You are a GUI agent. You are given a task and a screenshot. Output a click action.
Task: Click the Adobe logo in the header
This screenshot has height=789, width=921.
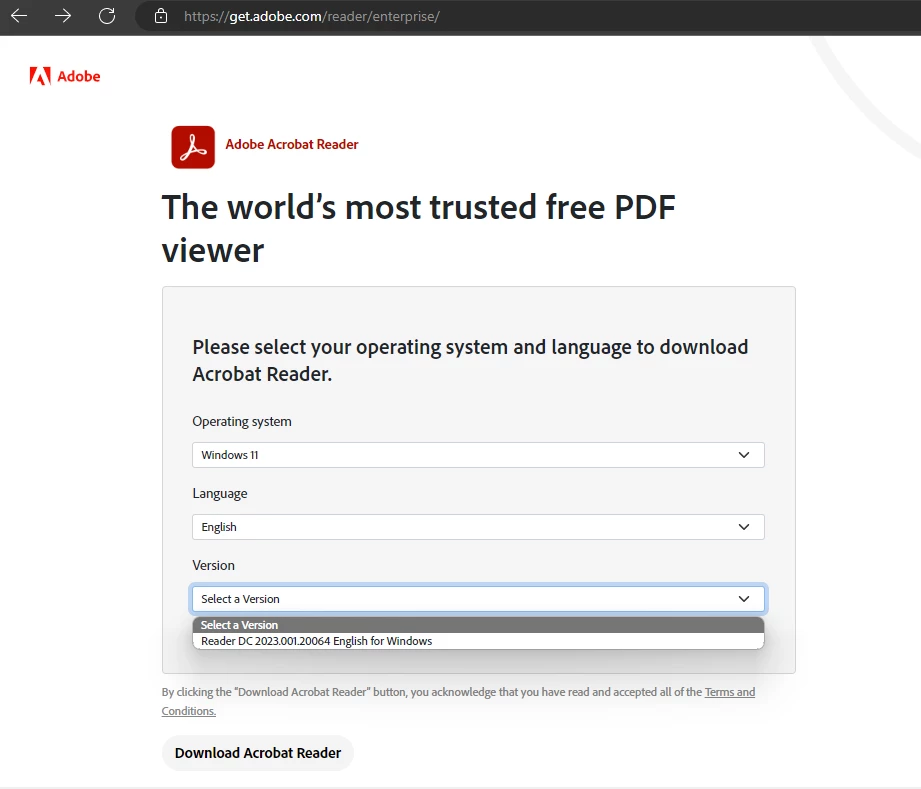(65, 76)
